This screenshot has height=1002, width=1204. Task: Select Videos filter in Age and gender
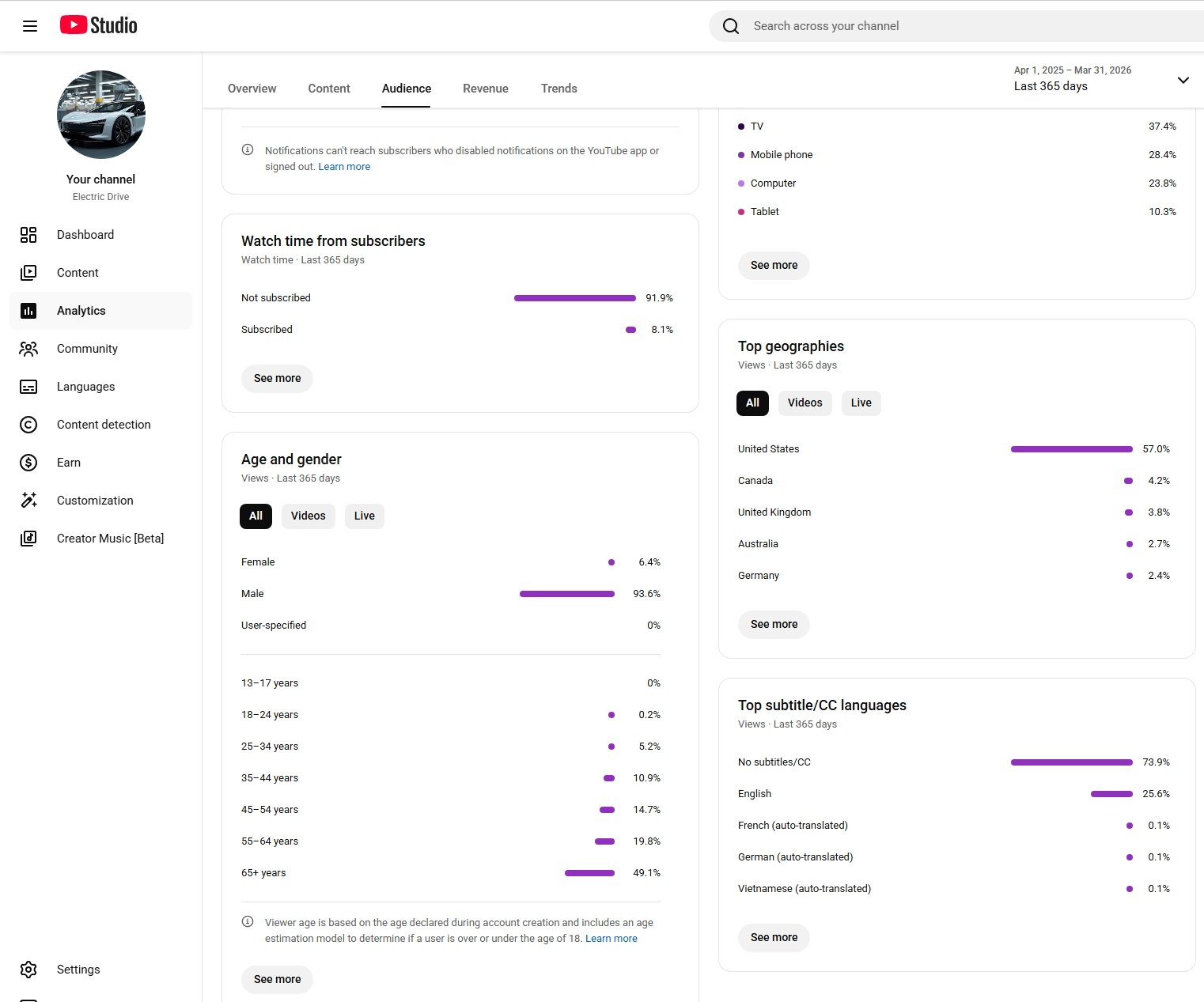308,516
